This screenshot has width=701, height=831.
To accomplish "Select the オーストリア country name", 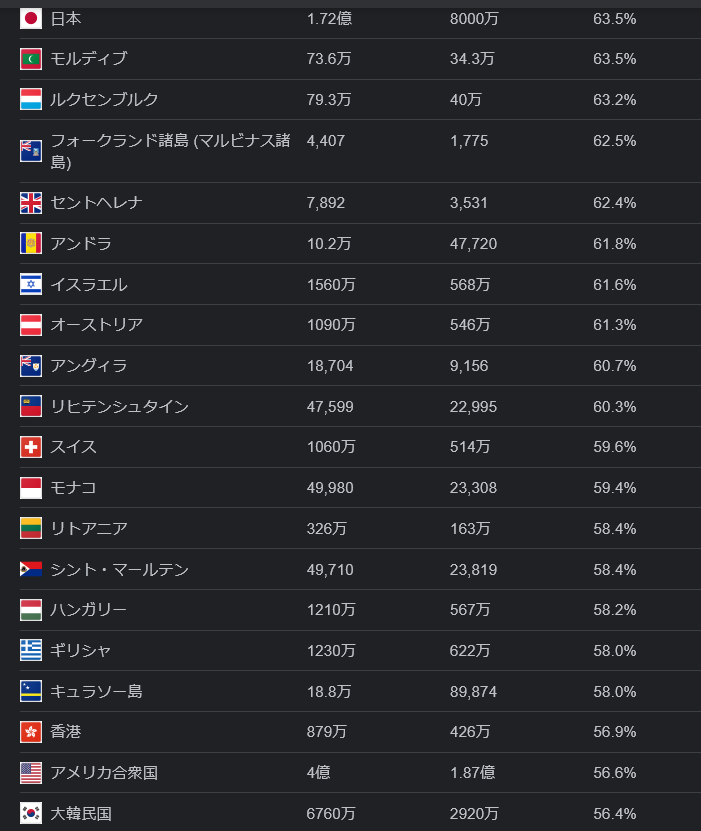I will coord(96,325).
